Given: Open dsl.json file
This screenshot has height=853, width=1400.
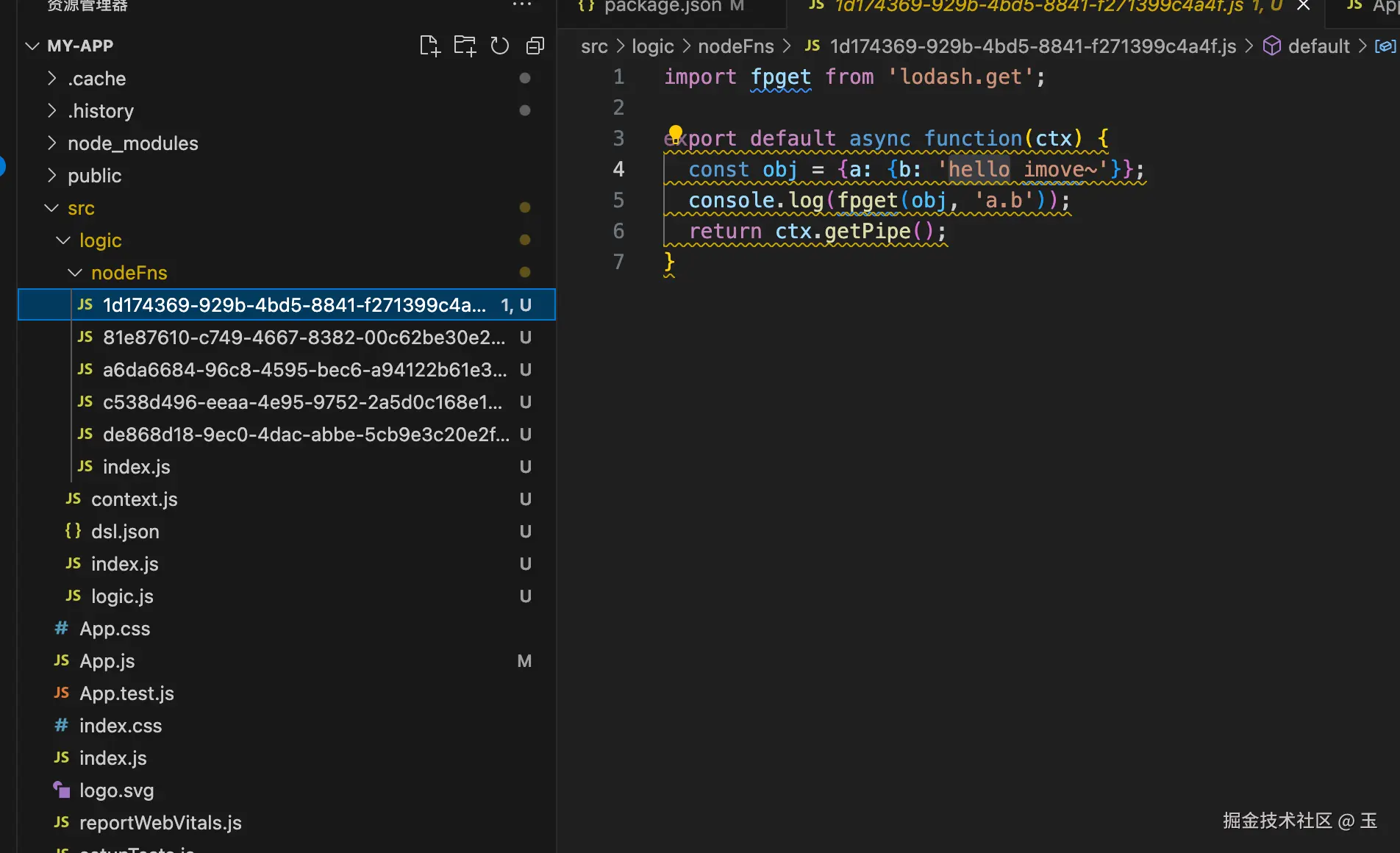Looking at the screenshot, I should pyautogui.click(x=287, y=532).
